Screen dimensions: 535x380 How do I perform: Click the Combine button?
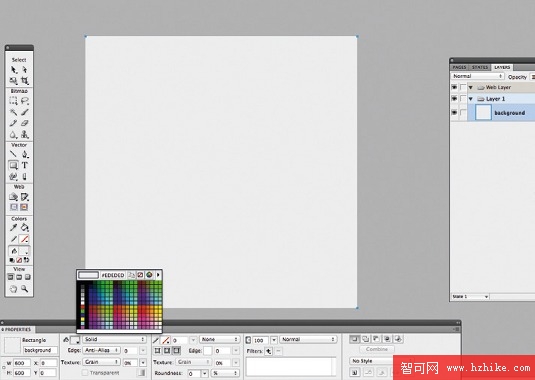pyautogui.click(x=377, y=349)
